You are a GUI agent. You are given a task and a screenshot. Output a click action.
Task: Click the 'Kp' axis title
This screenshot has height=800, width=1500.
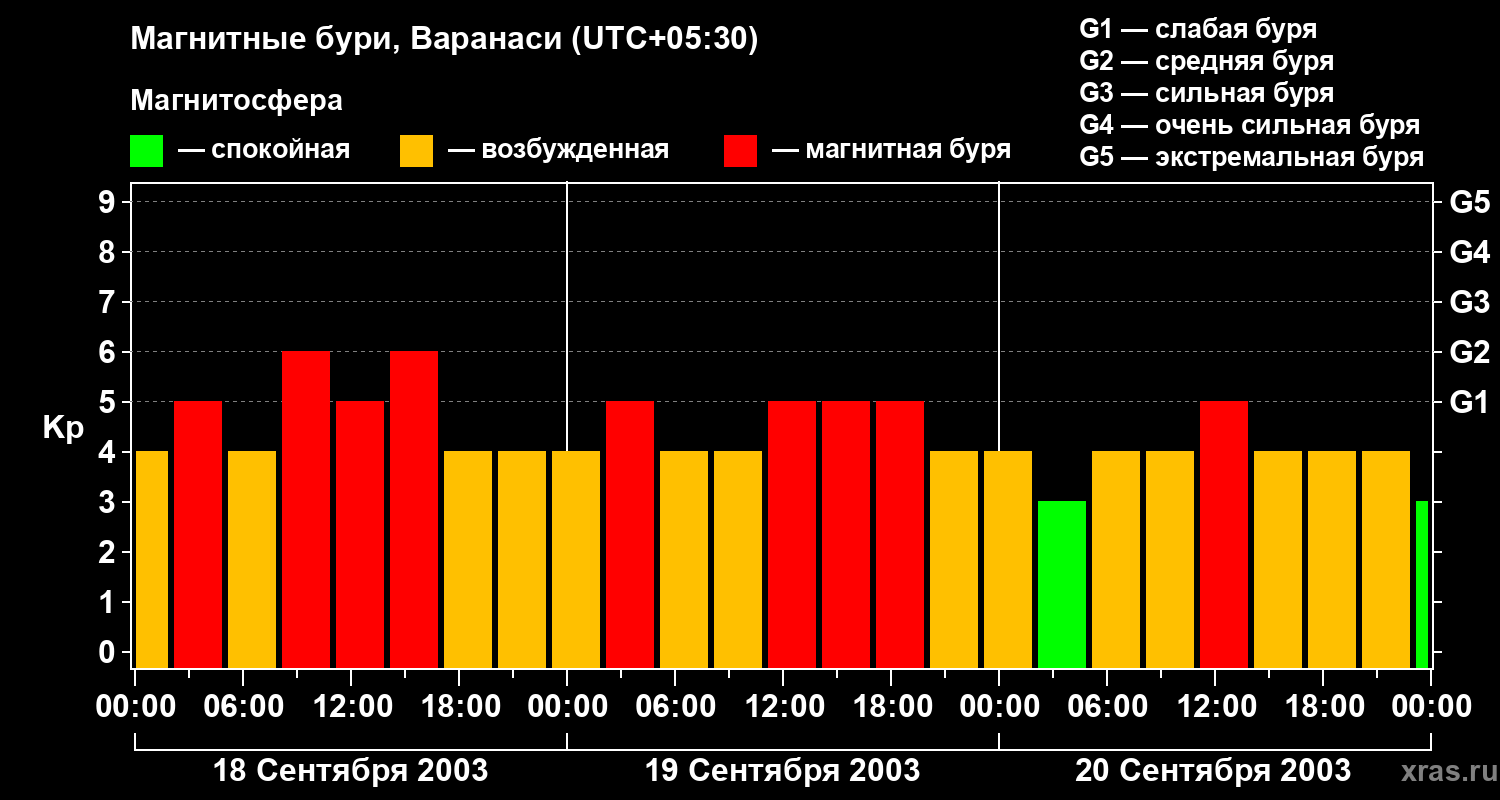pos(63,427)
